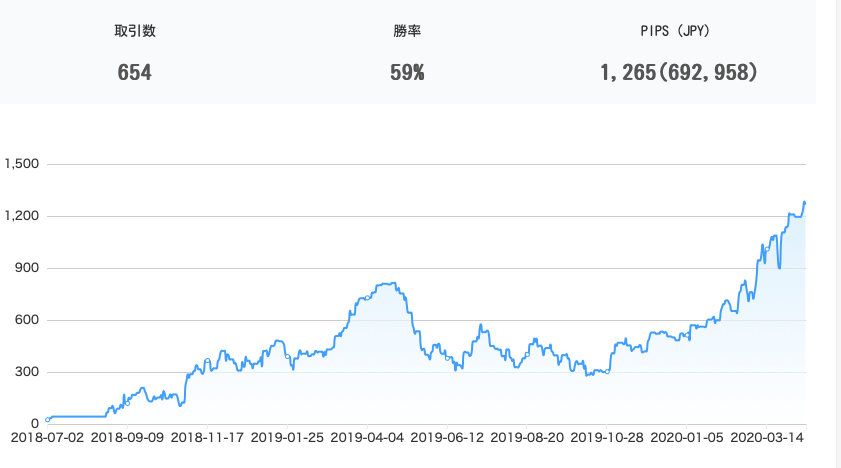Select the 2019-01-25 x-axis date
The width and height of the screenshot is (841, 468).
287,437
